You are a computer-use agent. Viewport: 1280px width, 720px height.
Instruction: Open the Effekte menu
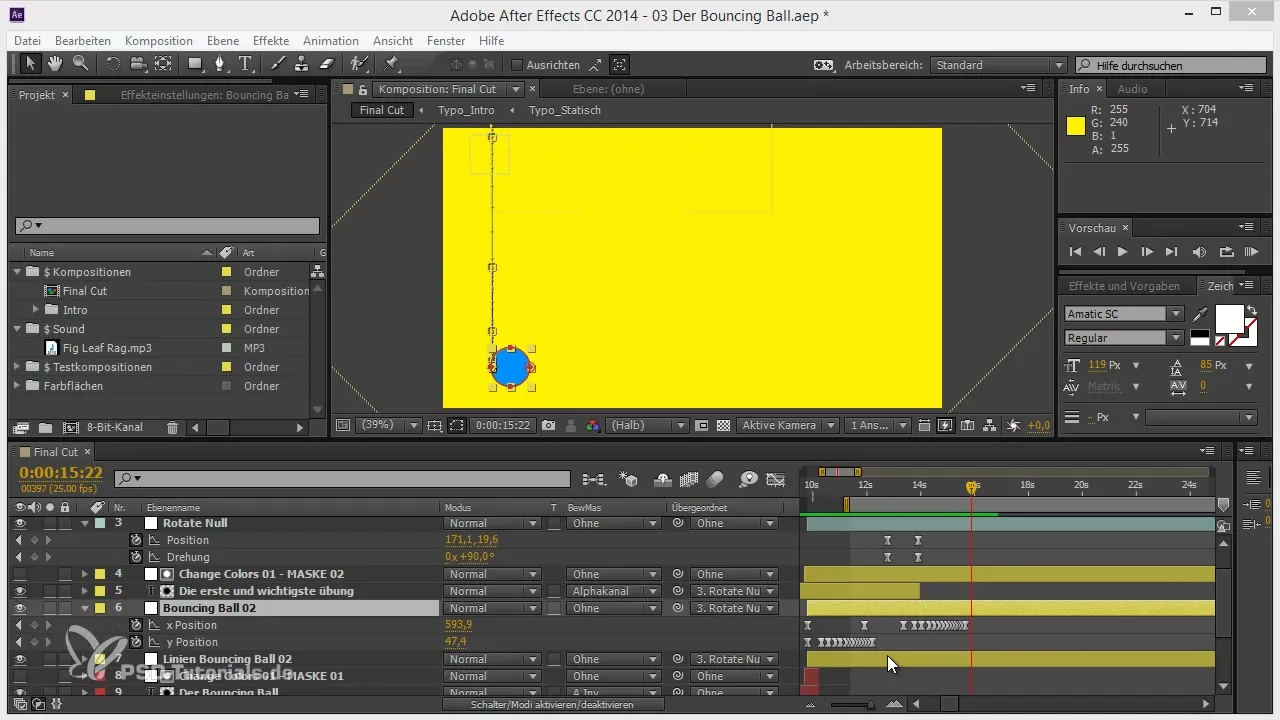(x=271, y=41)
